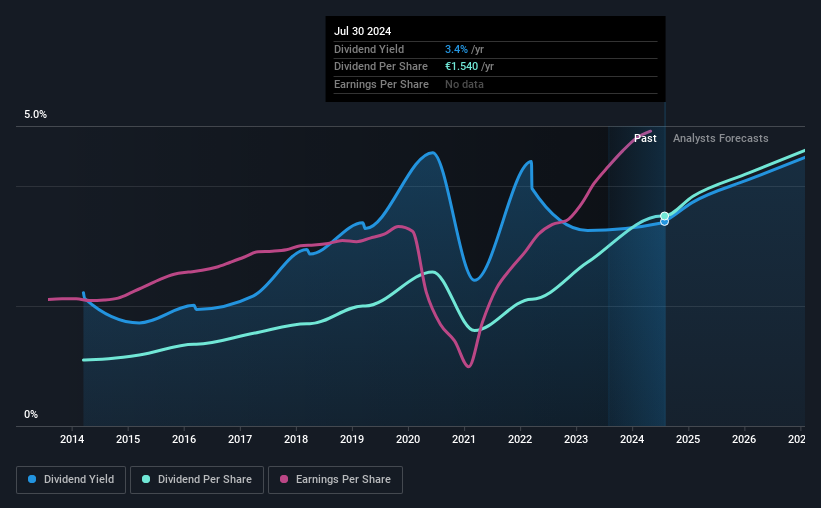This screenshot has height=508, width=821.
Task: Click the 0% y-axis label
Action: point(31,415)
